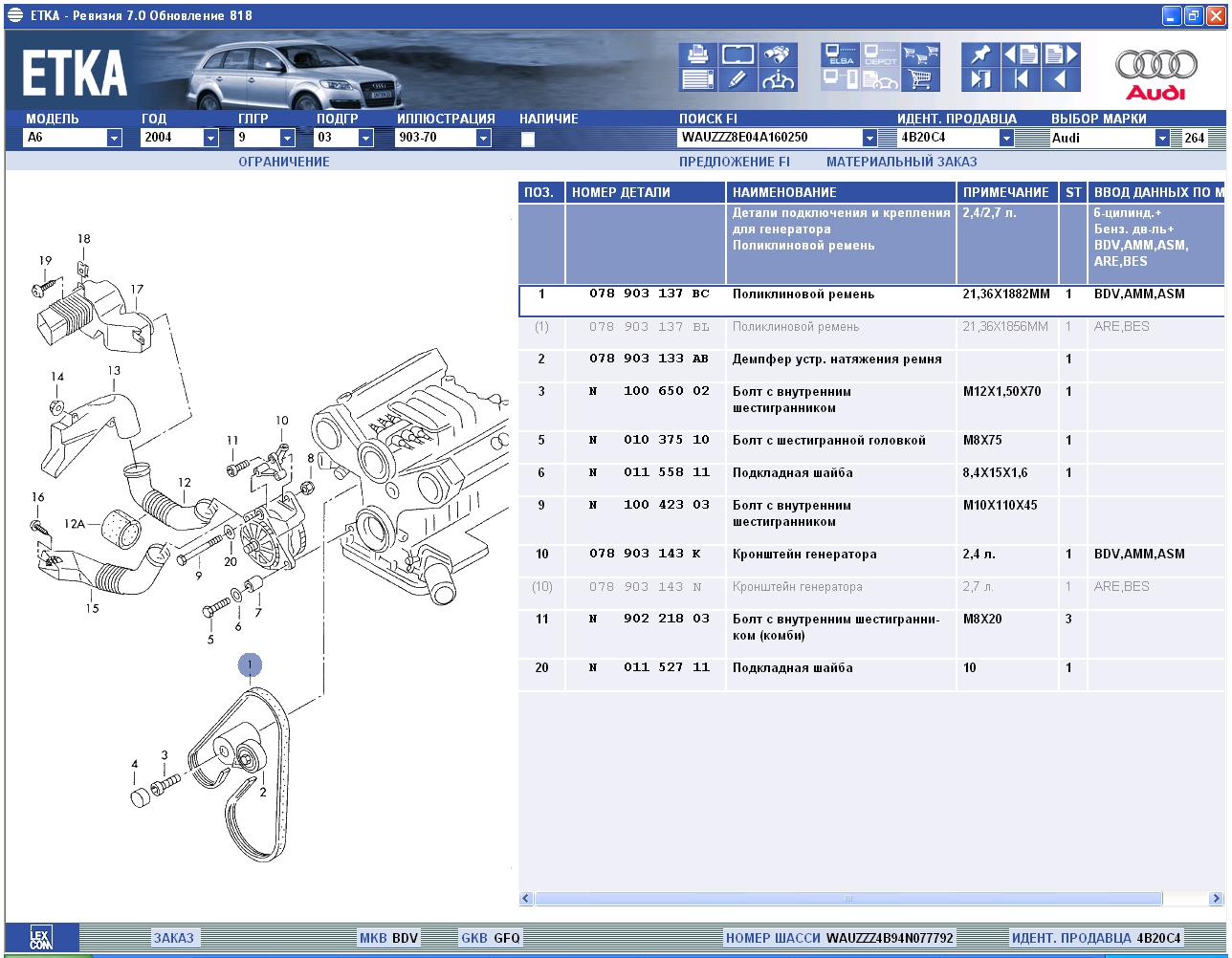Select part N 011 527 11
Viewport: 1232px width, 958px height.
coord(649,667)
